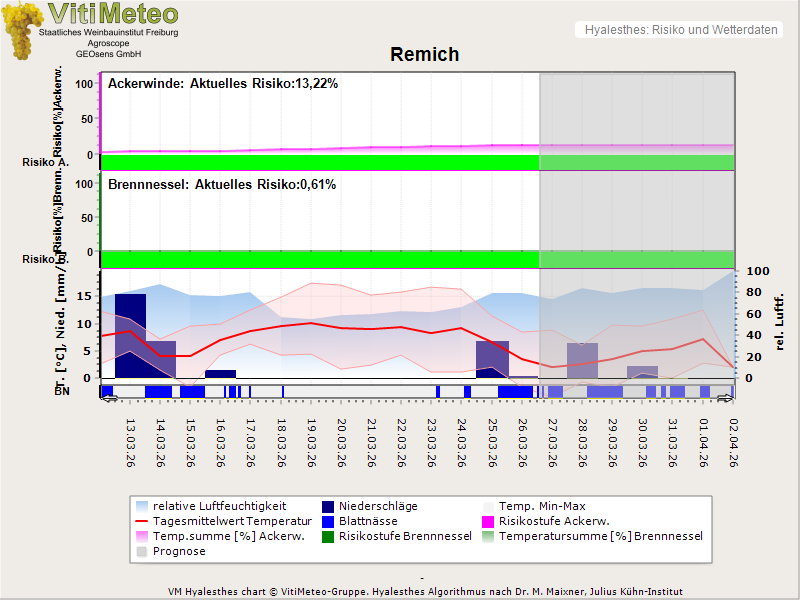This screenshot has height=600, width=800.
Task: Click the Prognose legend grey swatch
Action: pos(142,552)
